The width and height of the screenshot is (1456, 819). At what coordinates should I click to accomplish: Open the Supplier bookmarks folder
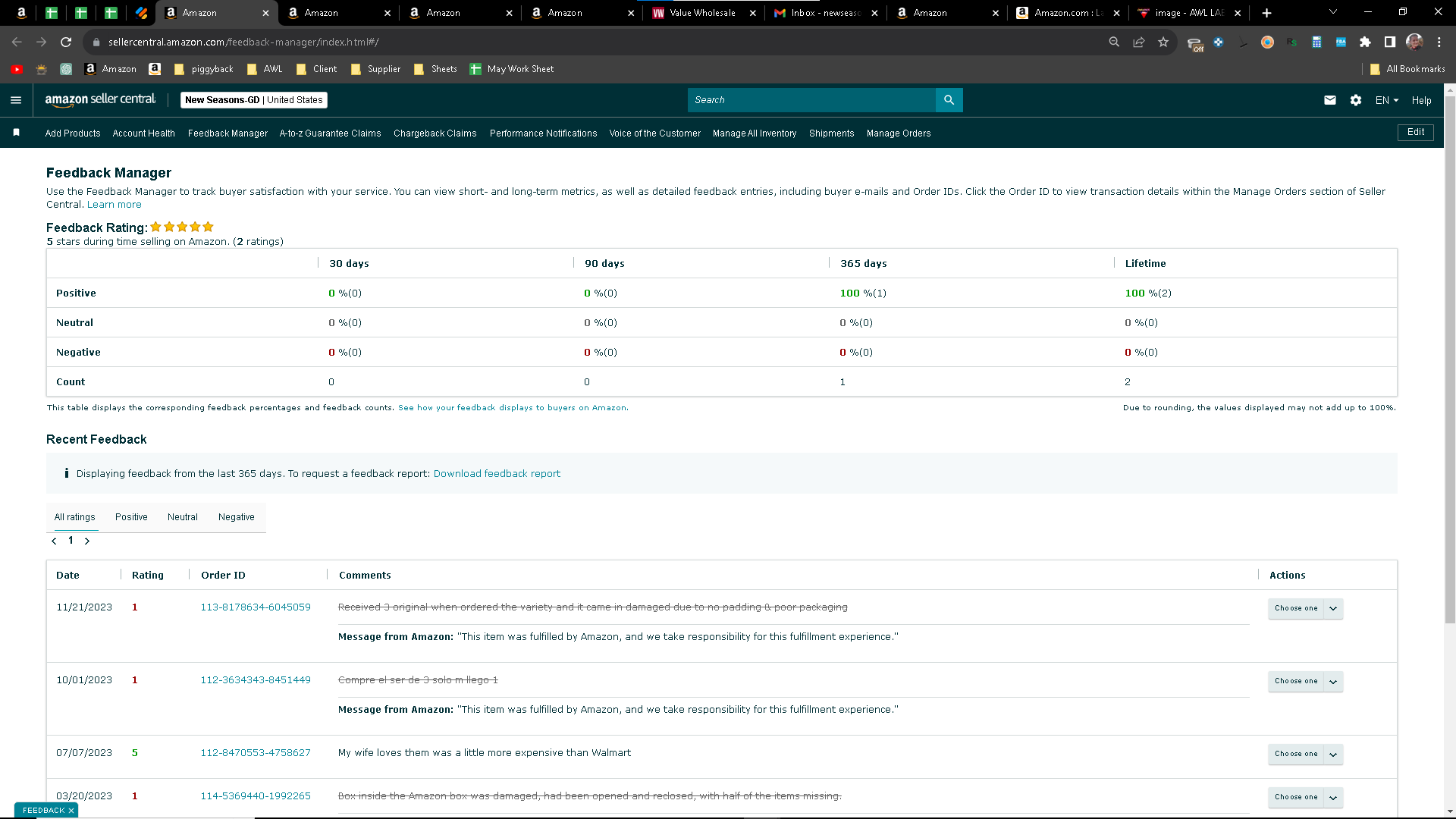click(375, 69)
